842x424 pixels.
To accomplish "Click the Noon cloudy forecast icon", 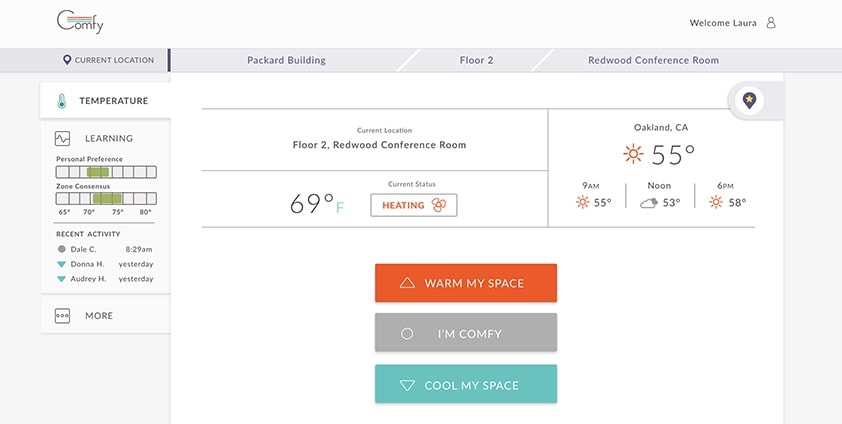I will pos(649,203).
